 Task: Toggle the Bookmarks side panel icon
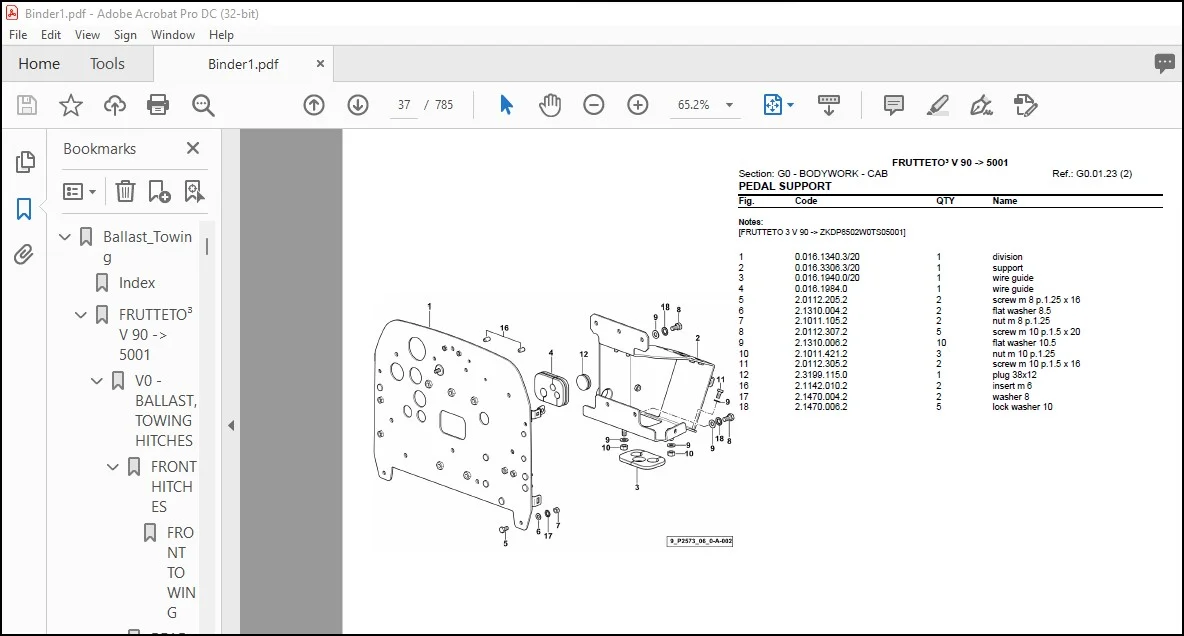point(24,209)
